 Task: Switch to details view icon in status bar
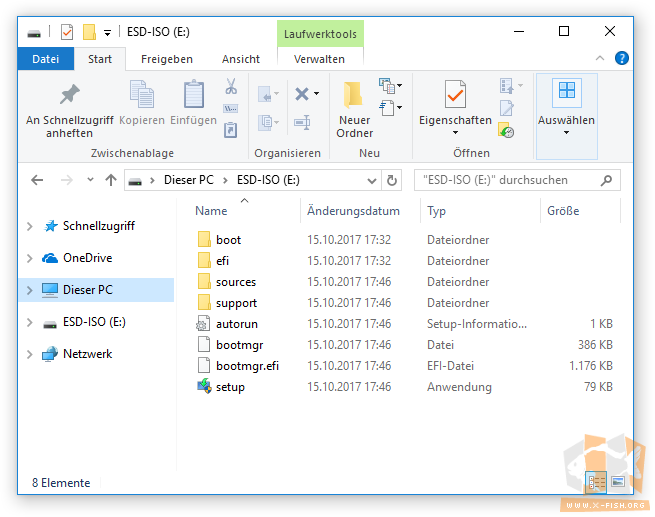tap(596, 482)
